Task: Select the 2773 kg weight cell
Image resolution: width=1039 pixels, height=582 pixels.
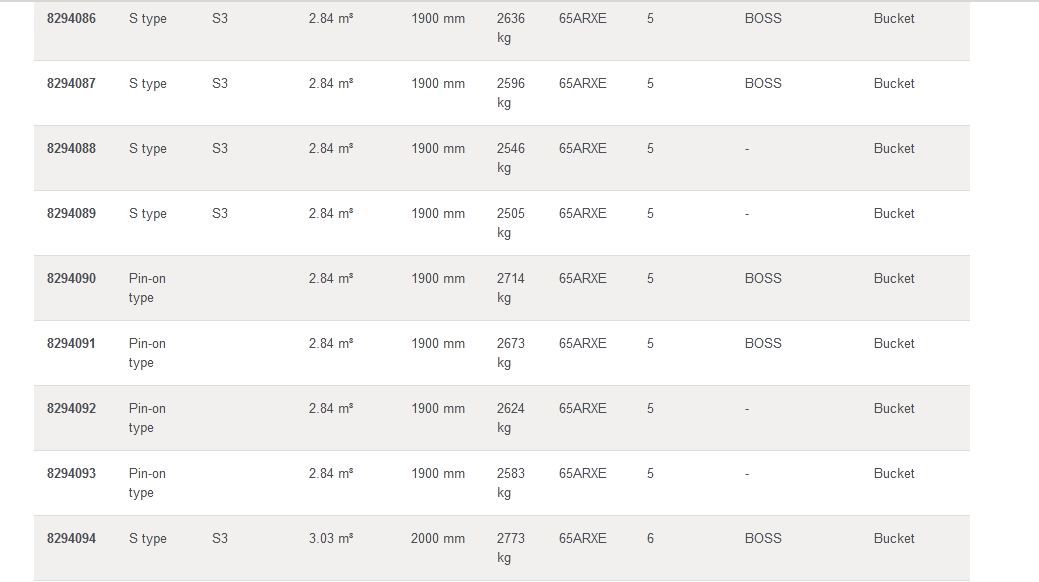Action: pos(510,548)
